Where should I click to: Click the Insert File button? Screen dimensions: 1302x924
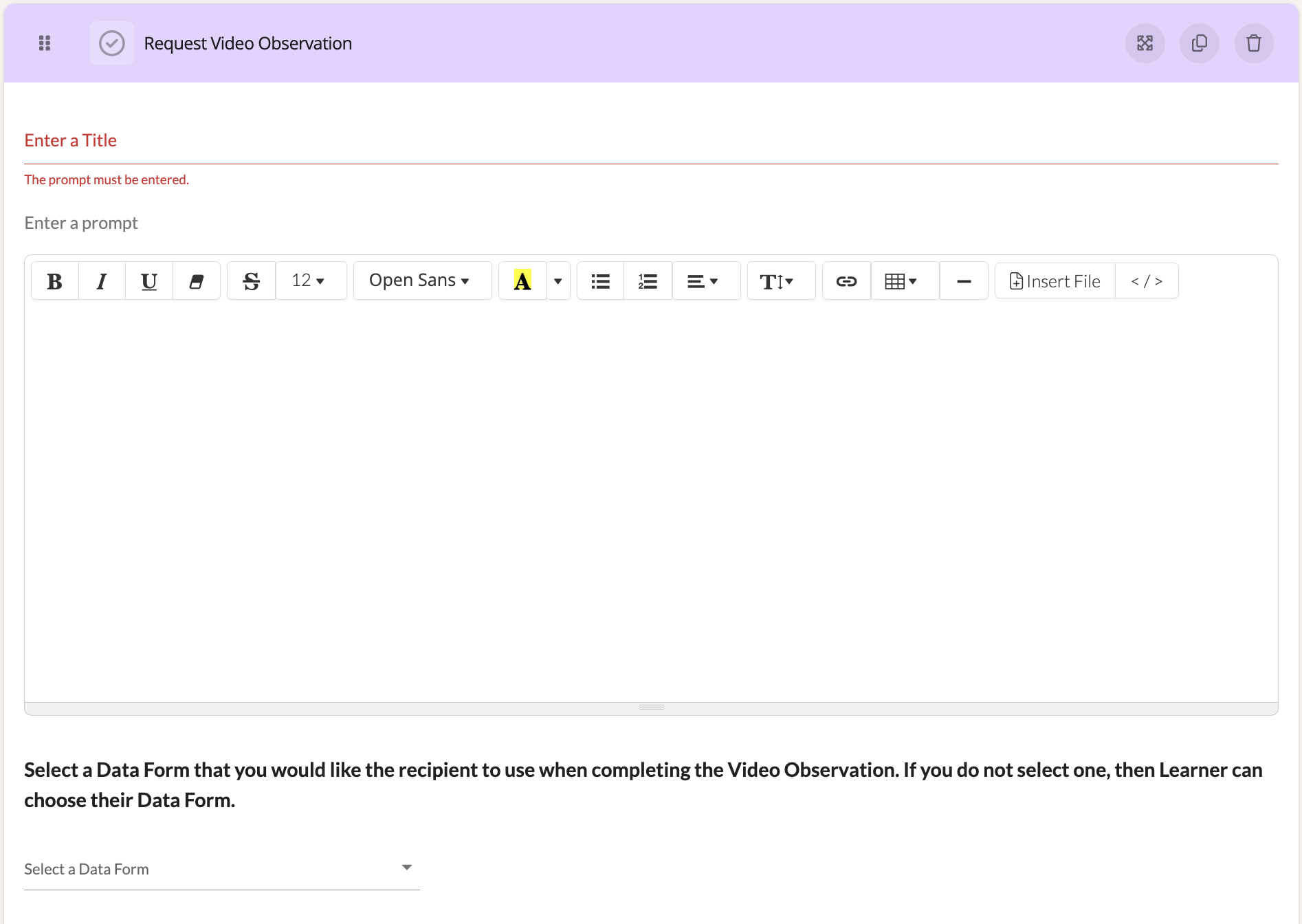coord(1055,281)
